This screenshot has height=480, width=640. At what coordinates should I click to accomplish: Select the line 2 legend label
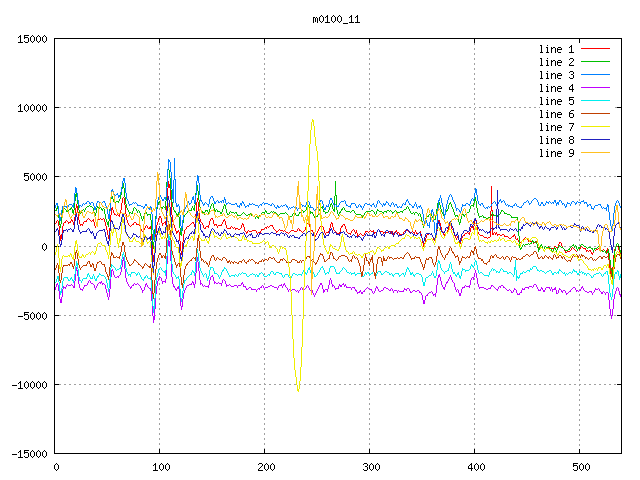tap(556, 62)
